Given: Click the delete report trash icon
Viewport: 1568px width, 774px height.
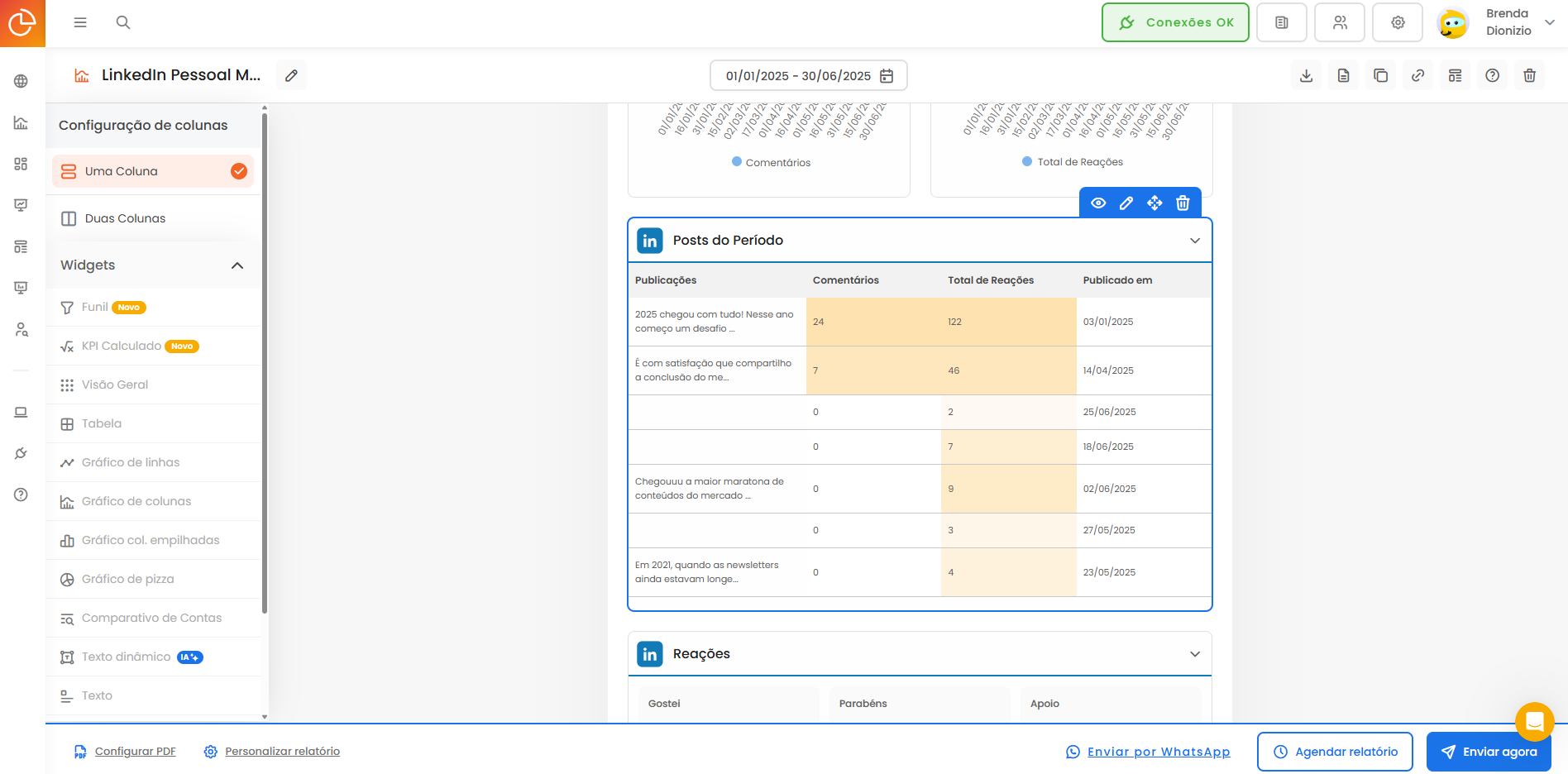Looking at the screenshot, I should tap(1529, 75).
